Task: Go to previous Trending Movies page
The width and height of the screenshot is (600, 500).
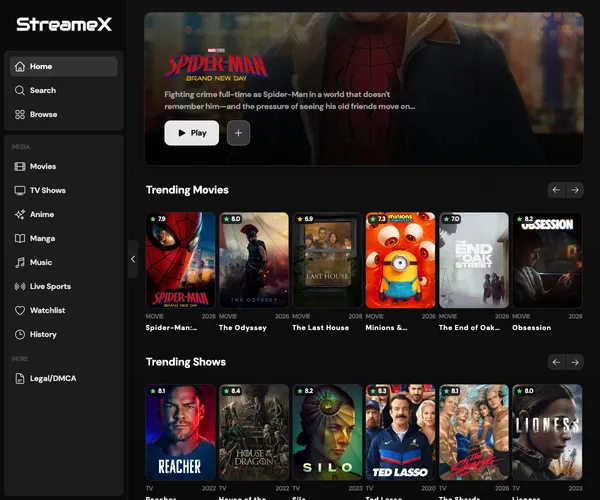Action: [x=556, y=190]
